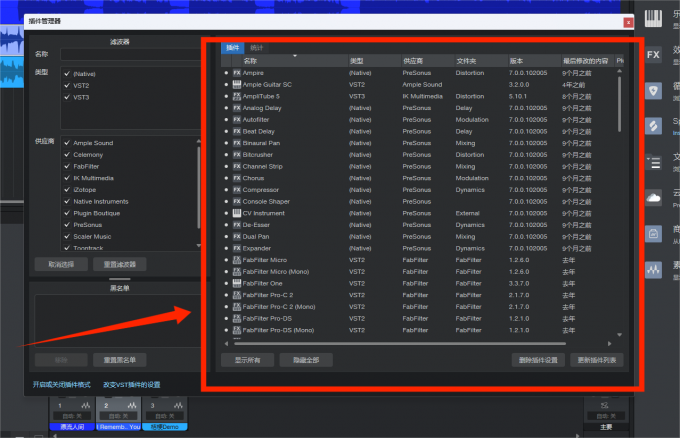The height and width of the screenshot is (438, 680).
Task: Sort list by 最后修改的内容 column header
Action: 587,61
